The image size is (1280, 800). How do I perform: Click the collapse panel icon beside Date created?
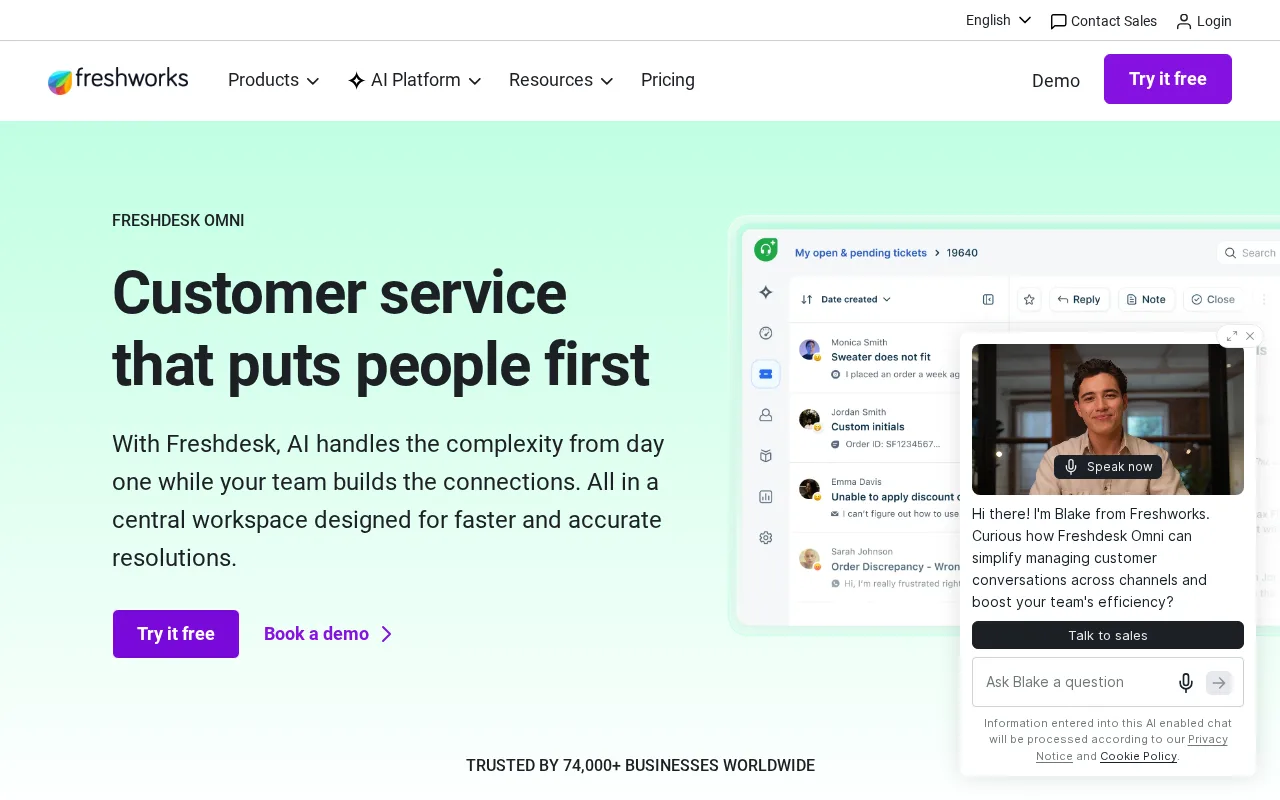tap(988, 299)
